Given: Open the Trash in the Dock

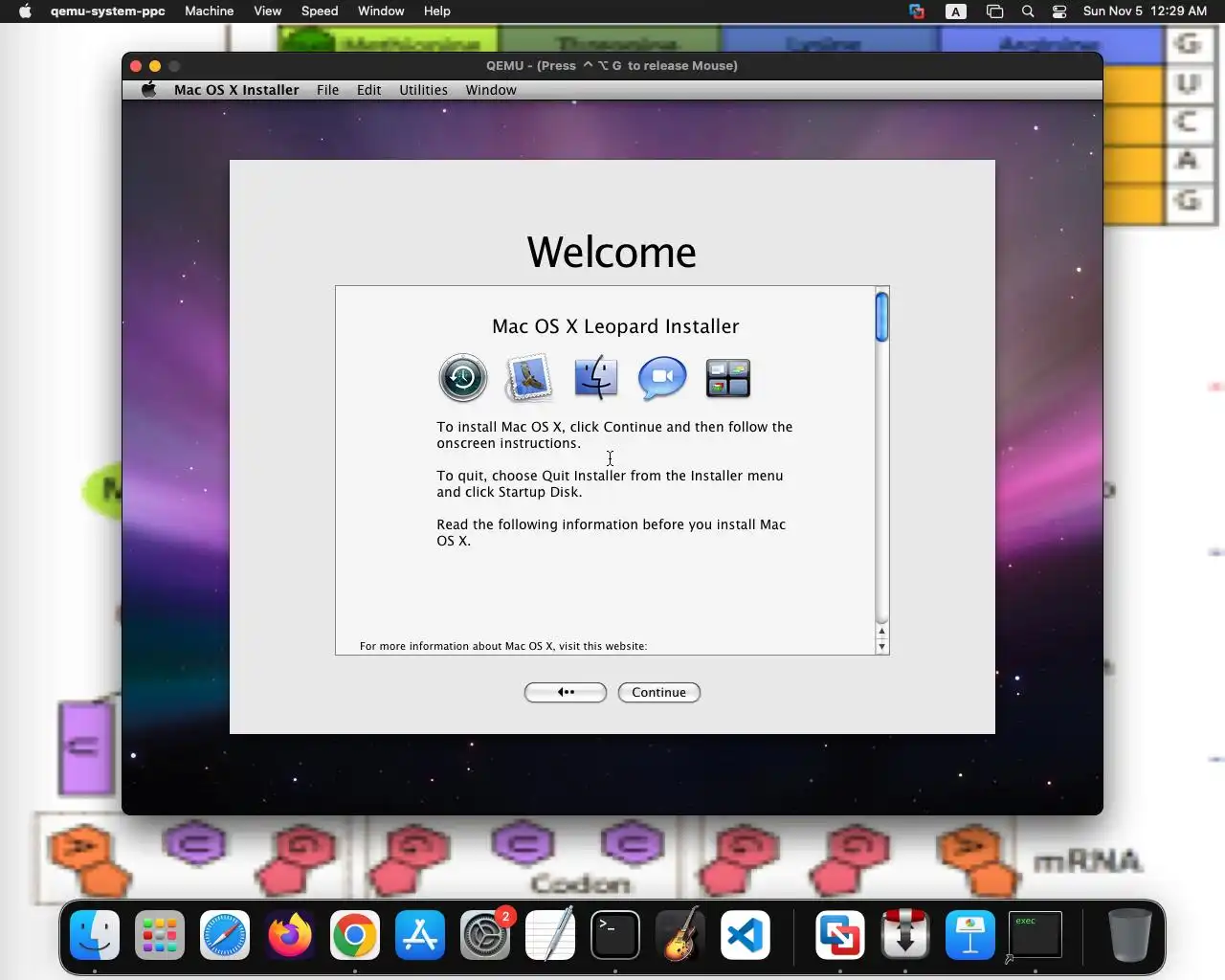Looking at the screenshot, I should coord(1129,935).
